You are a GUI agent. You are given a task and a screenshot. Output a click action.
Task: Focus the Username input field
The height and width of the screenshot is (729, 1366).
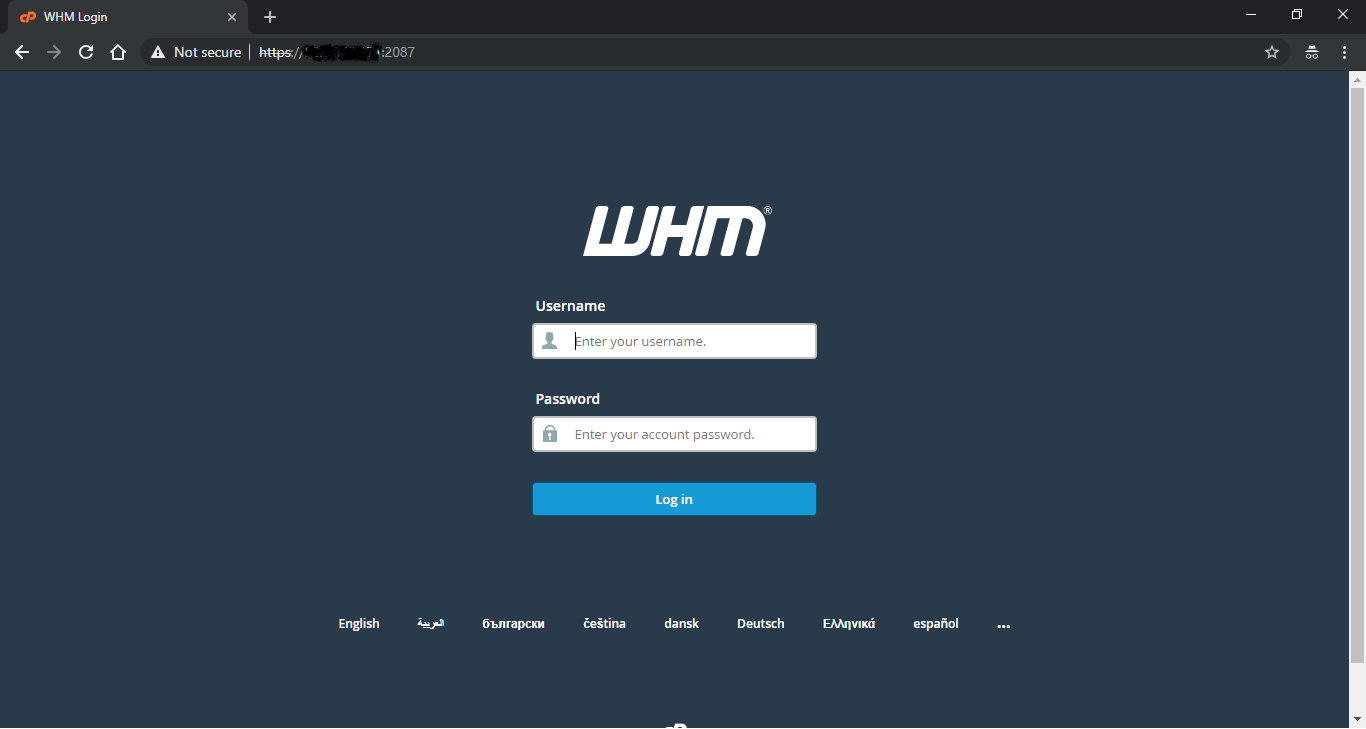(x=674, y=341)
